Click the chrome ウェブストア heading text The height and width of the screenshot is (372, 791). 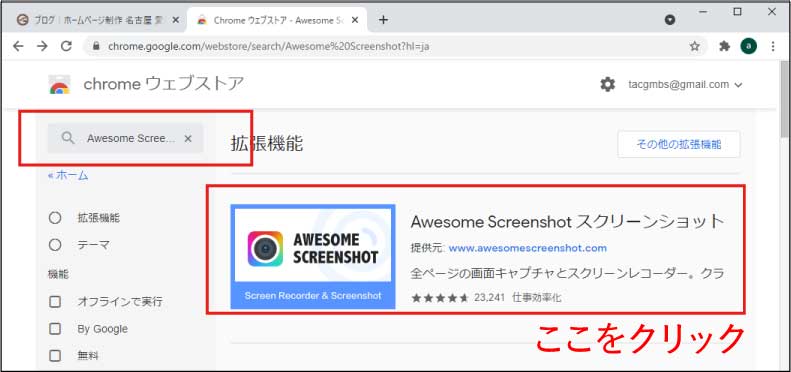163,84
